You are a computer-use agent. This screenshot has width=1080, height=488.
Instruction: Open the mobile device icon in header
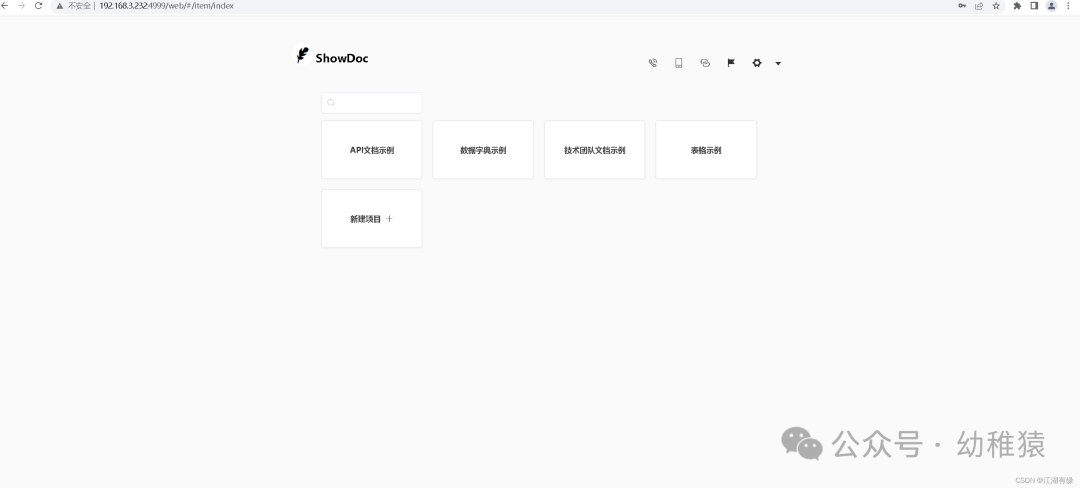pyautogui.click(x=679, y=63)
